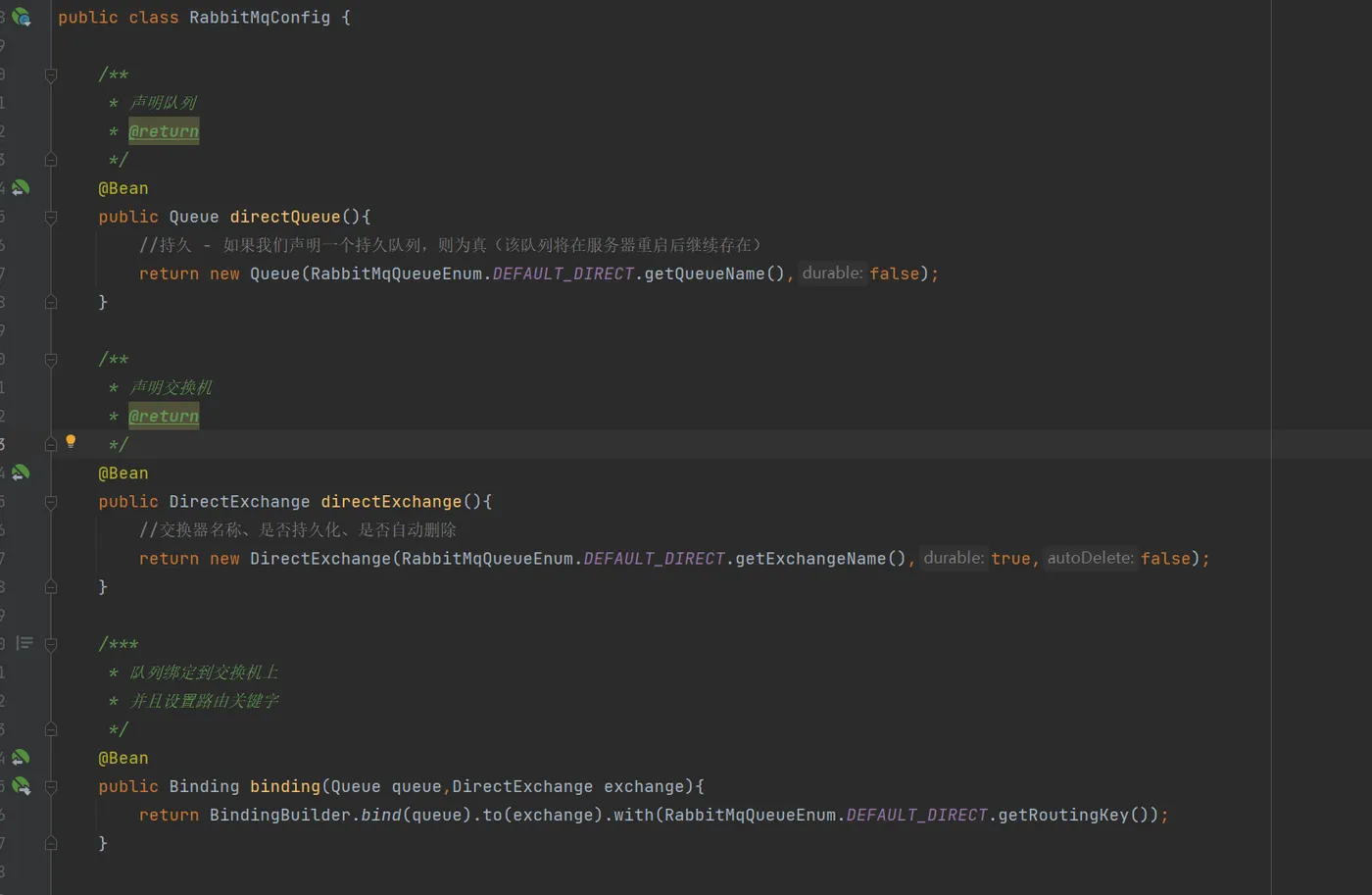Click the getExchangeName call
The image size is (1372, 895).
[810, 559]
